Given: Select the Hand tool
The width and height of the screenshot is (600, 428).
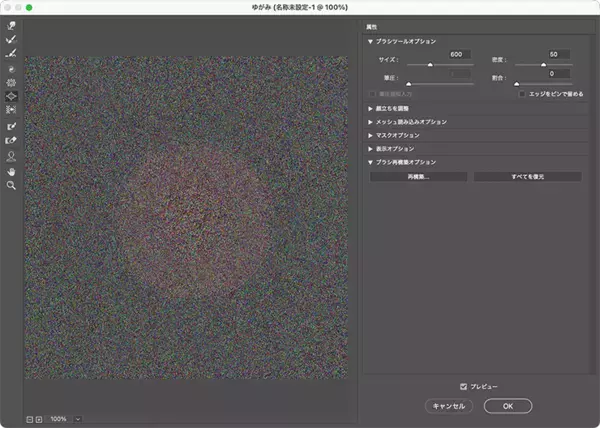Looking at the screenshot, I should click(x=11, y=172).
